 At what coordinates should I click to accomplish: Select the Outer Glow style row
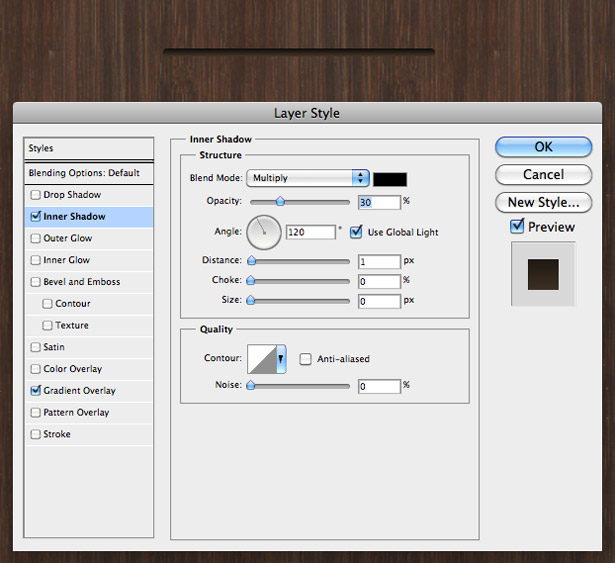coord(89,238)
